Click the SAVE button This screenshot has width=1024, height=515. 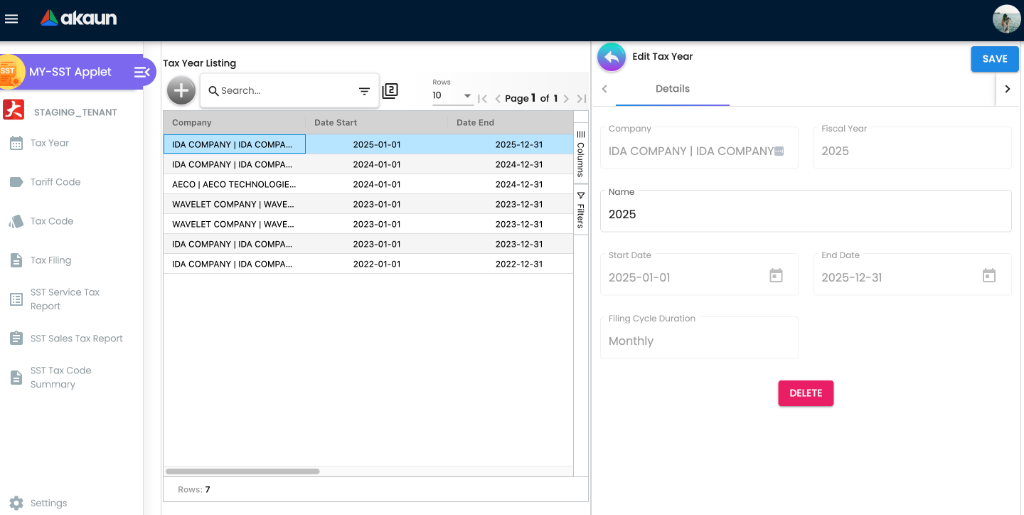click(x=994, y=59)
